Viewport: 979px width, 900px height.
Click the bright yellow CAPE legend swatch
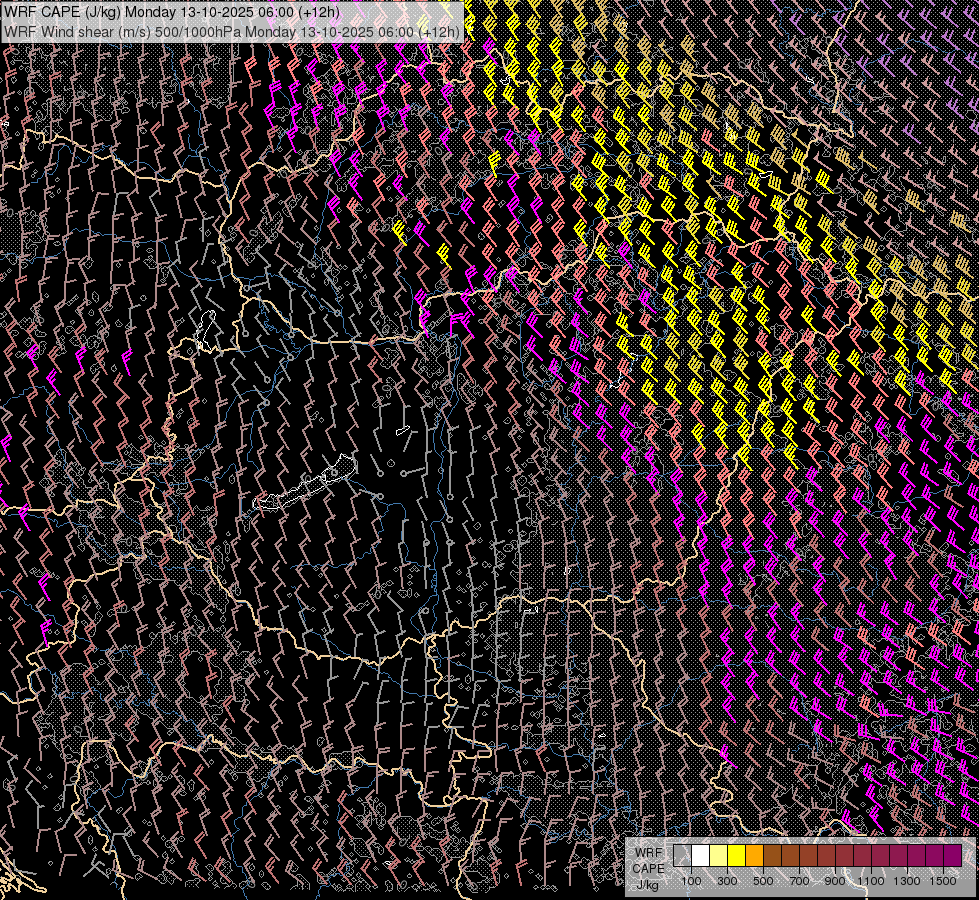click(736, 856)
